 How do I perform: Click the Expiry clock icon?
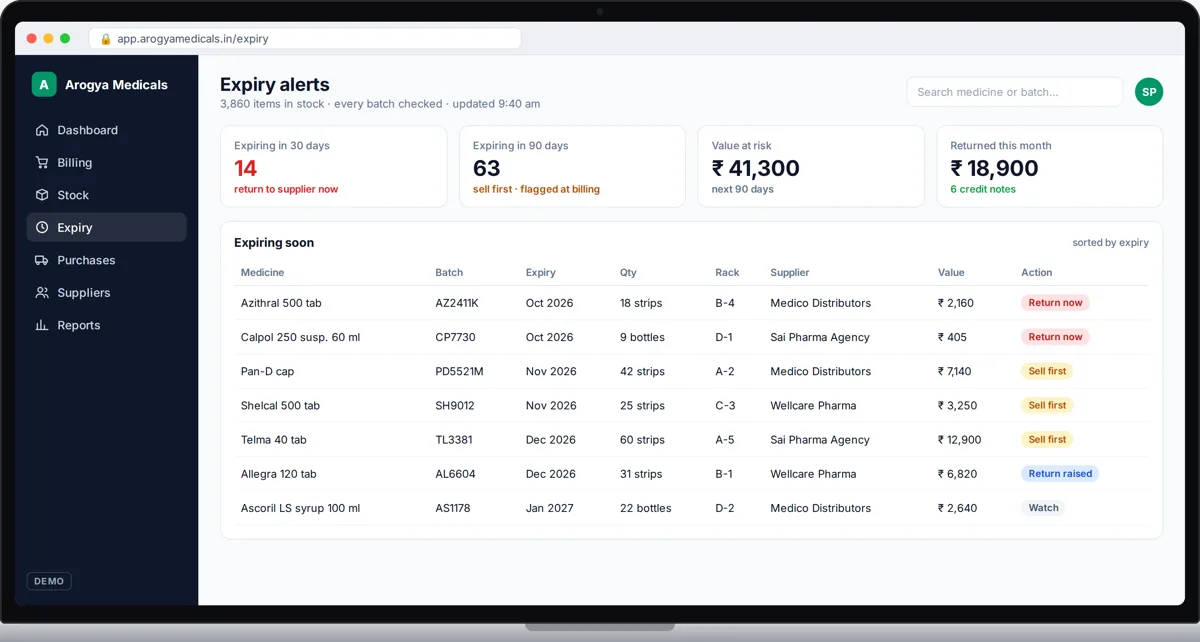[x=42, y=227]
